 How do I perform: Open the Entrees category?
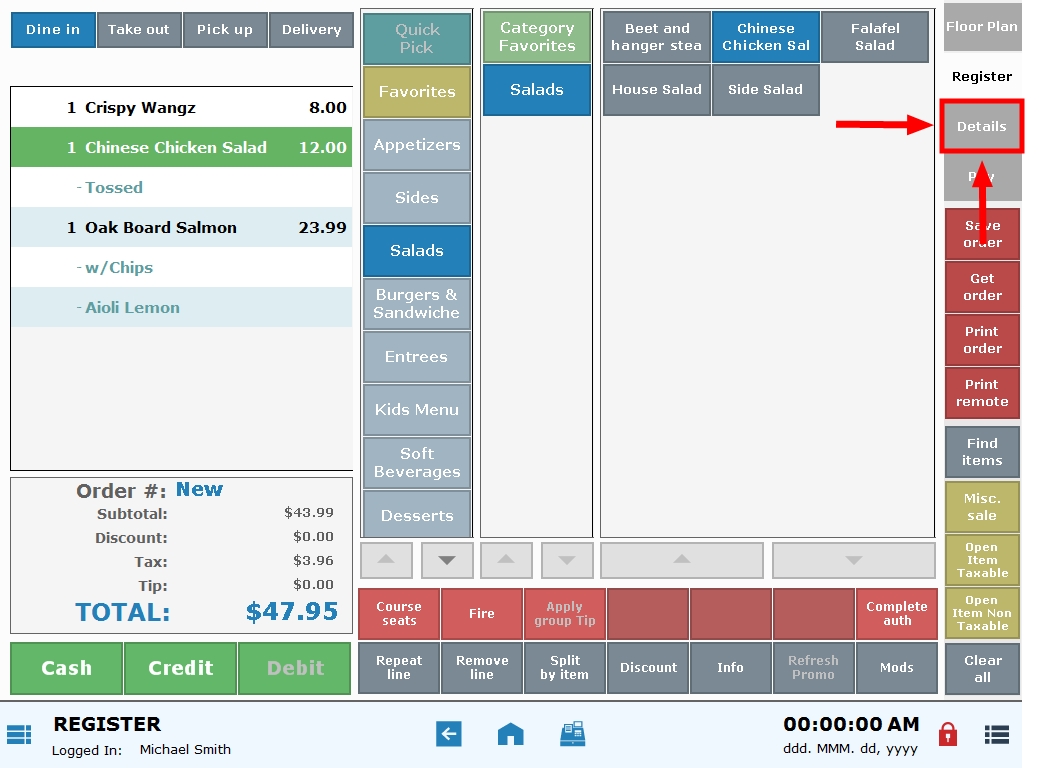pos(417,357)
